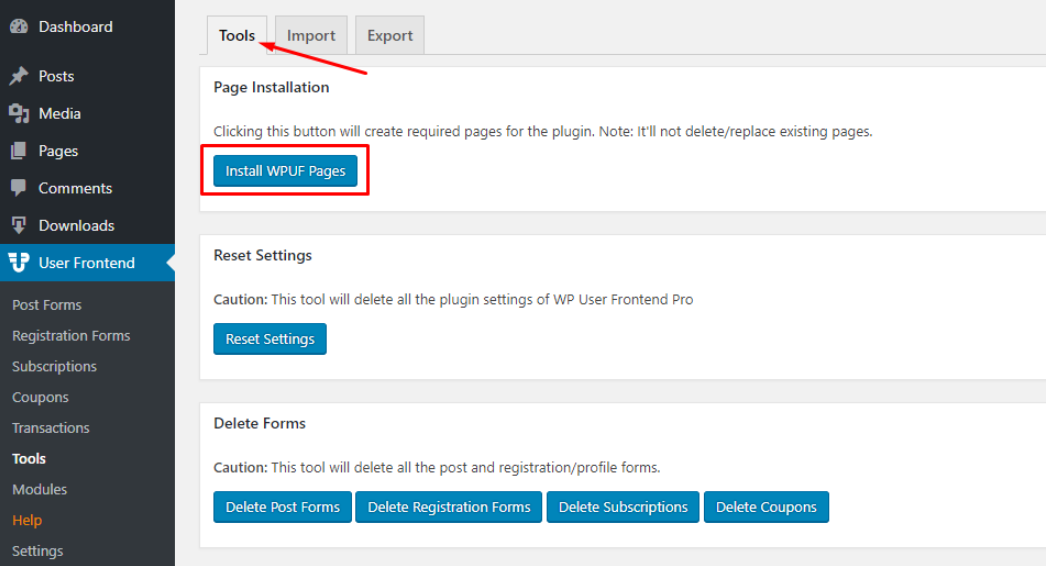Click the Comments speech bubble icon
Screen dimensions: 1046x566
coord(19,188)
